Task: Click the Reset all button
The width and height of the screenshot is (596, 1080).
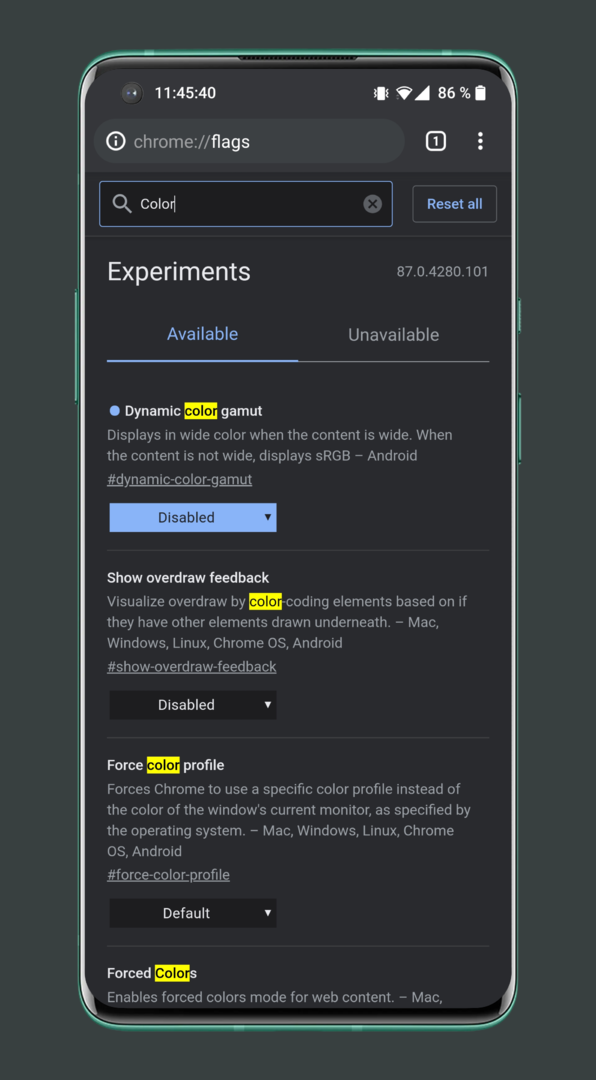Action: pyautogui.click(x=455, y=204)
